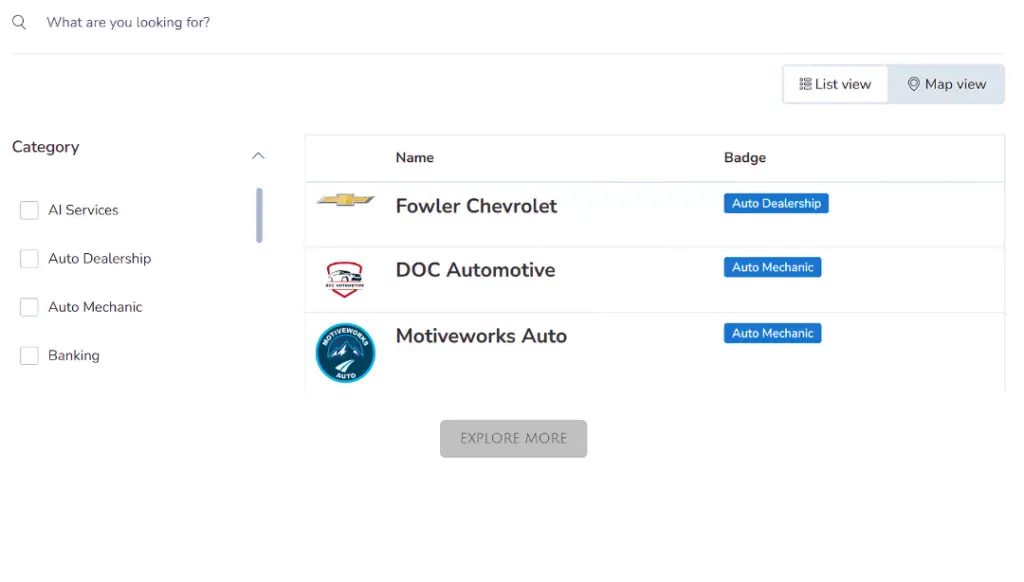Click the search magnifier icon
The height and width of the screenshot is (582, 1024).
pos(19,22)
